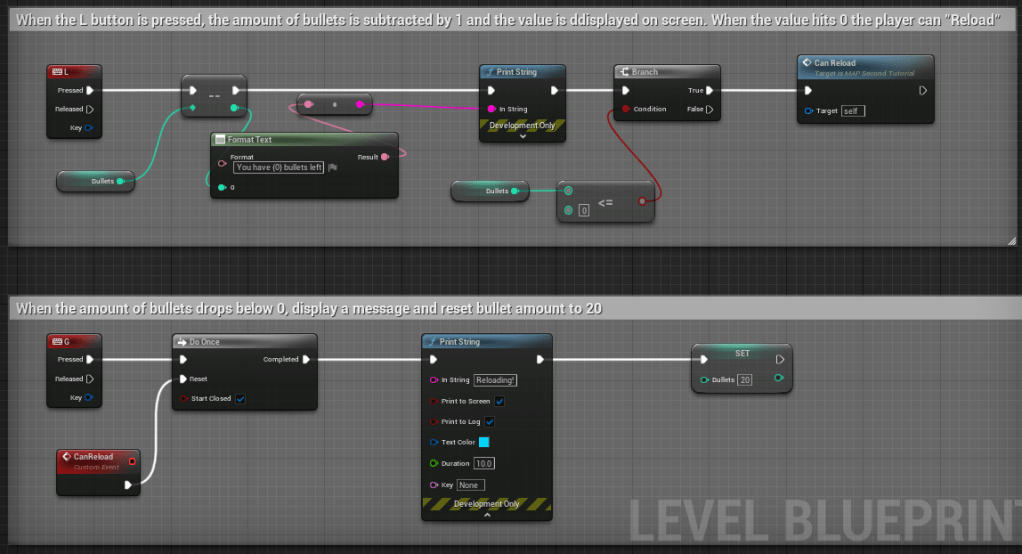Toggle the Start Closed checkbox
The height and width of the screenshot is (554, 1022).
tap(240, 398)
